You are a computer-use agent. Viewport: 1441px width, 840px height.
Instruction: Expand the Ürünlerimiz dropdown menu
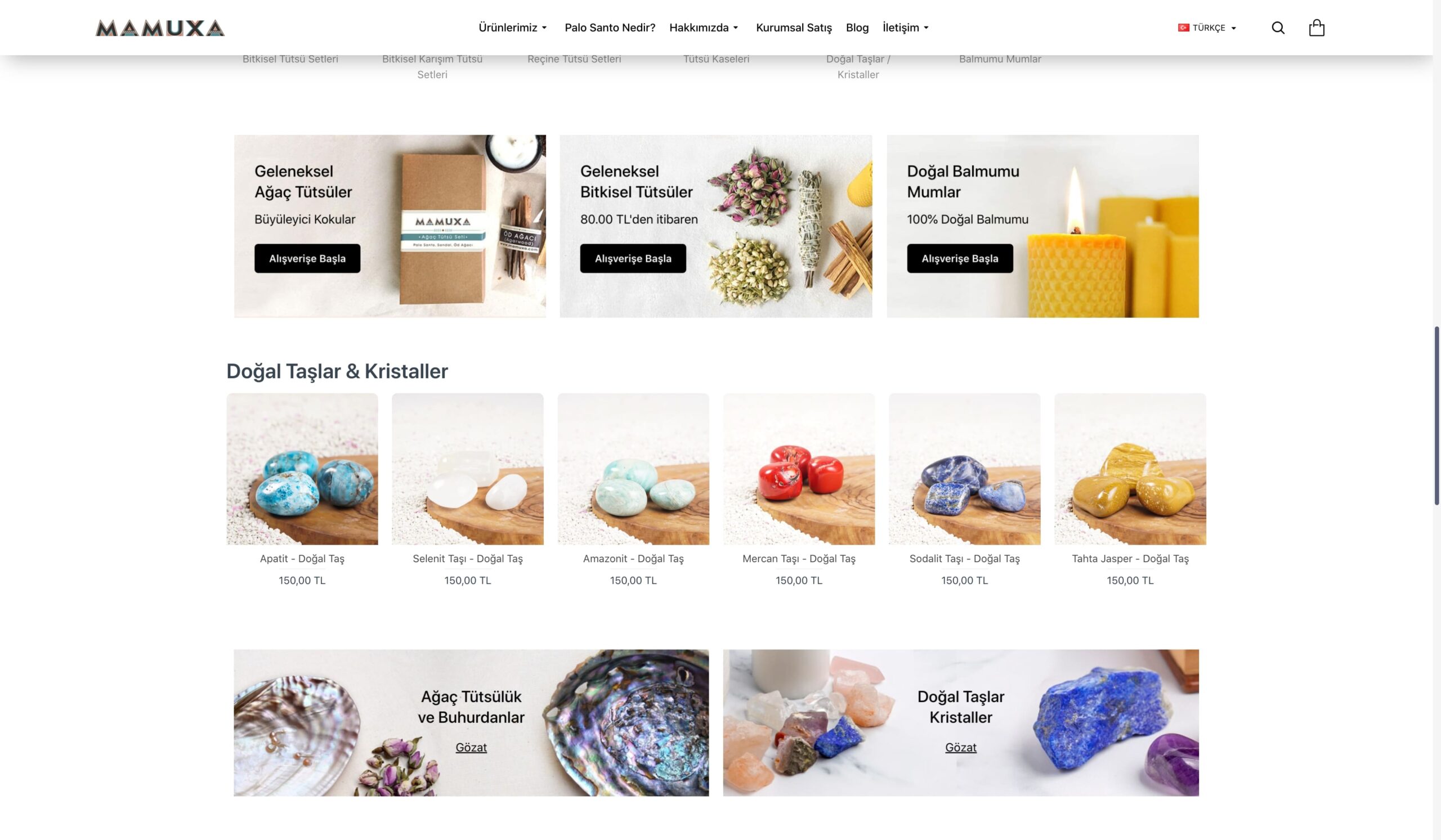513,28
